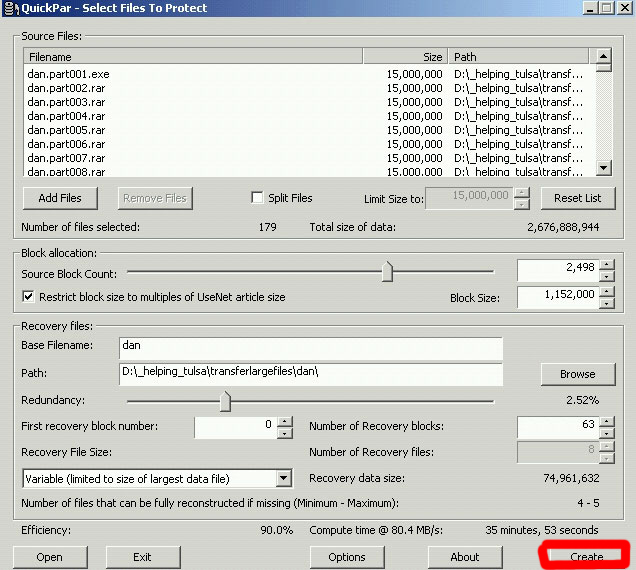Image resolution: width=636 pixels, height=570 pixels.
Task: Maximize the QuickPar window
Action: 607,8
